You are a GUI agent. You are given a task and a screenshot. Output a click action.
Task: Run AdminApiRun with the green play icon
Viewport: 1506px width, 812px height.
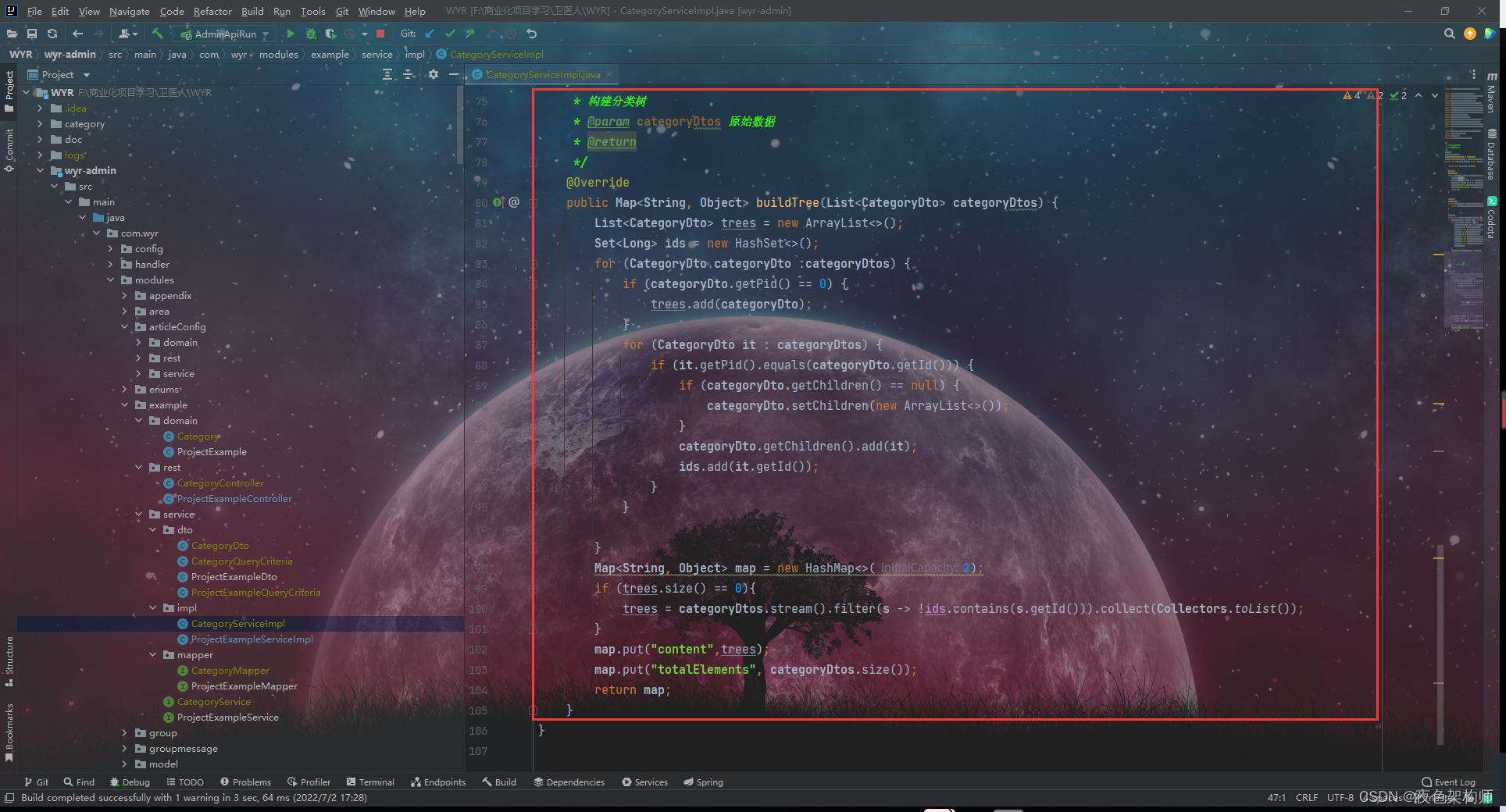click(x=291, y=34)
